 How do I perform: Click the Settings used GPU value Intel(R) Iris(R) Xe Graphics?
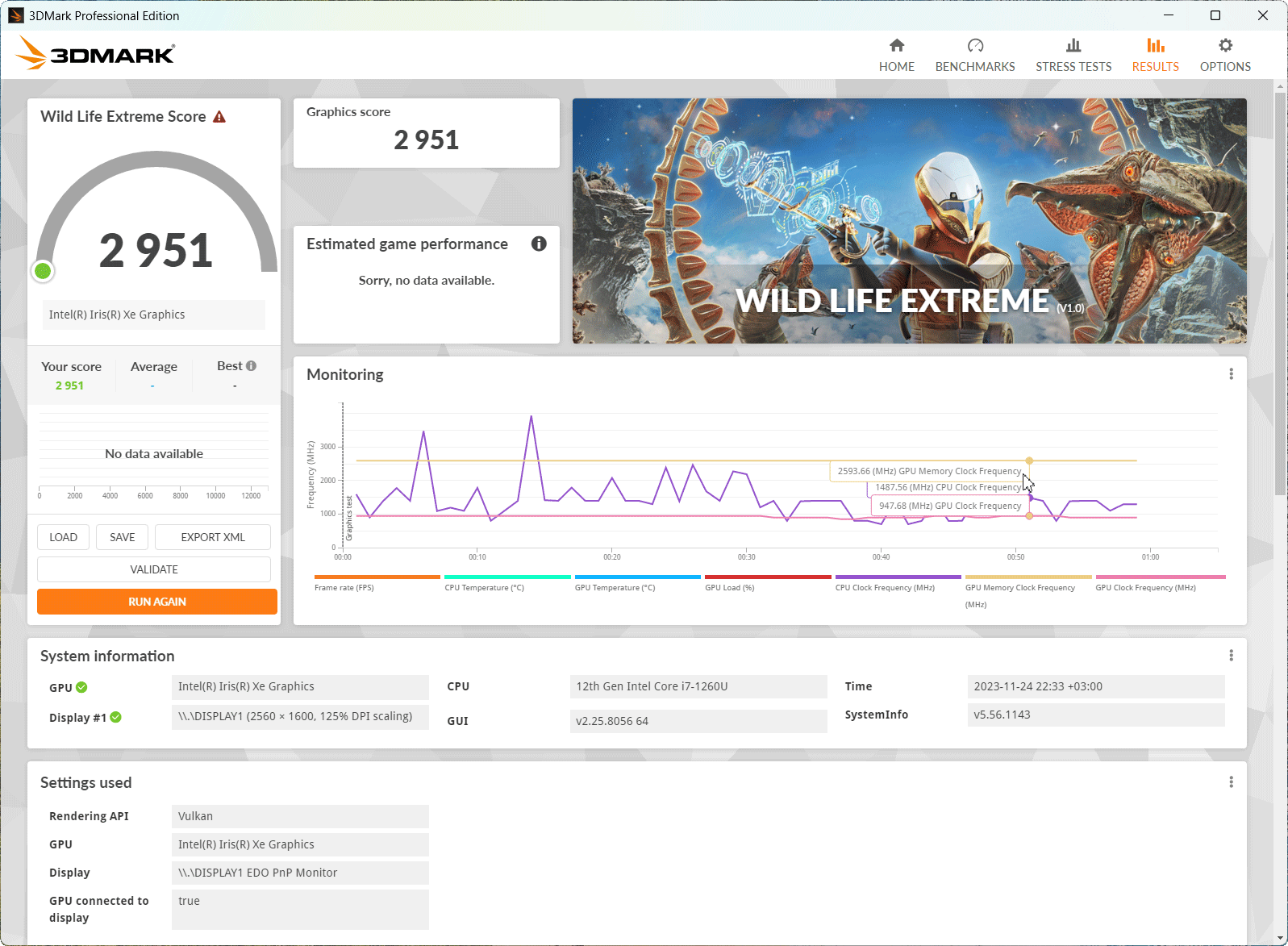point(300,844)
